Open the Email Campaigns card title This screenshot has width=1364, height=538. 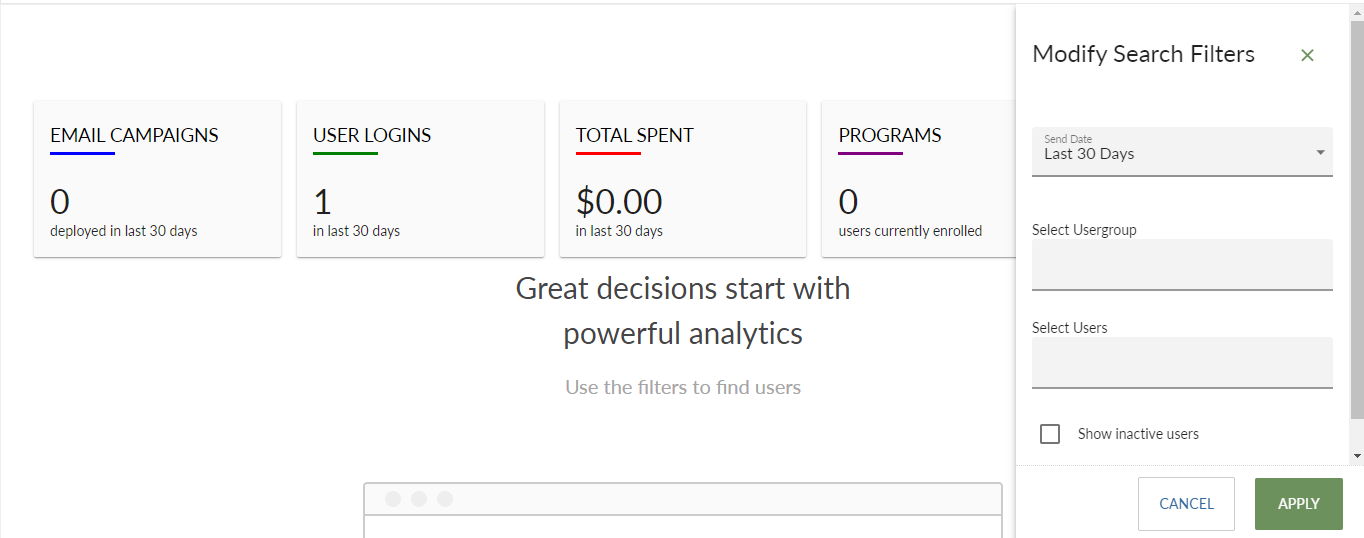(134, 135)
